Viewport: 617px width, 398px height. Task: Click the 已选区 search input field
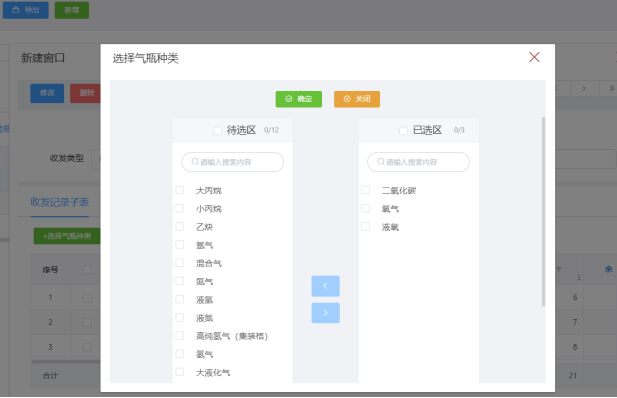(x=418, y=162)
